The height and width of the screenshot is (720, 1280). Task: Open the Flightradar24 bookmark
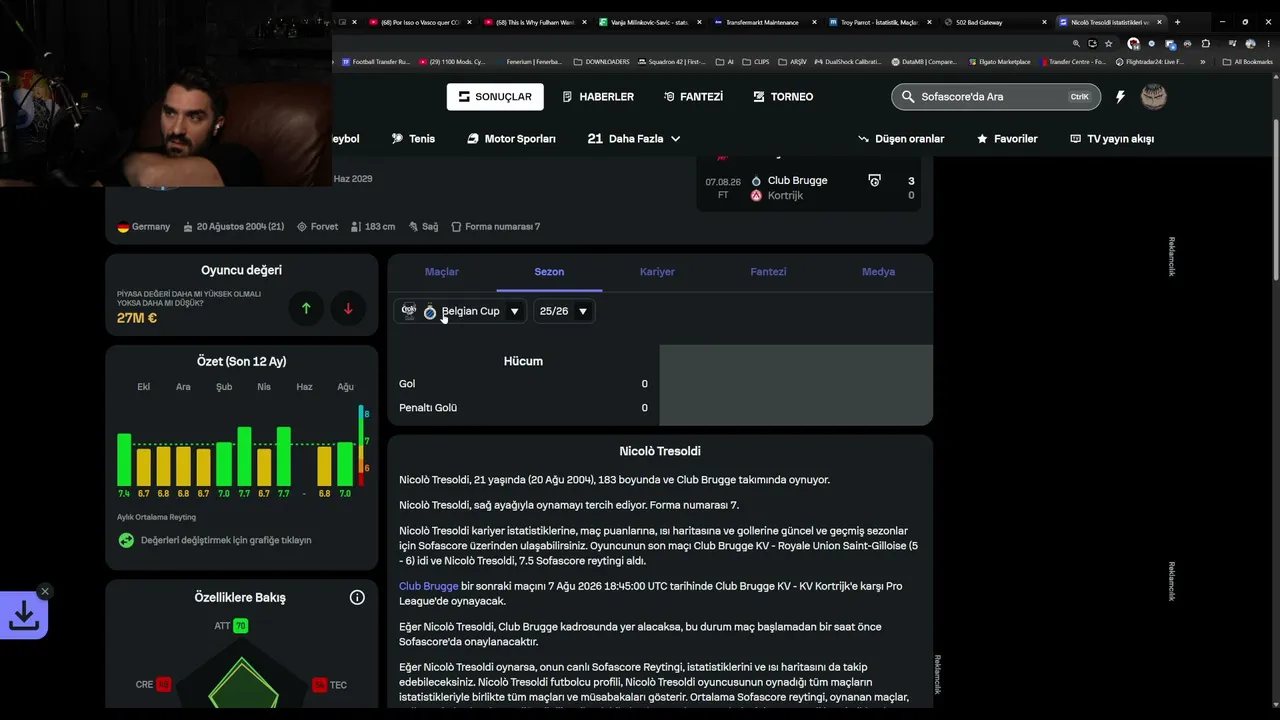click(x=1150, y=62)
